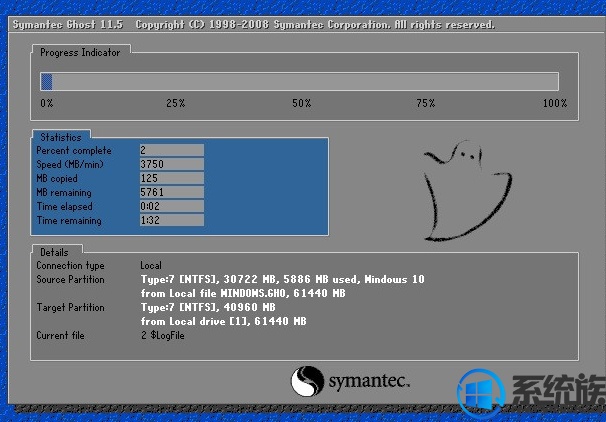Click the Current file label

point(60,335)
